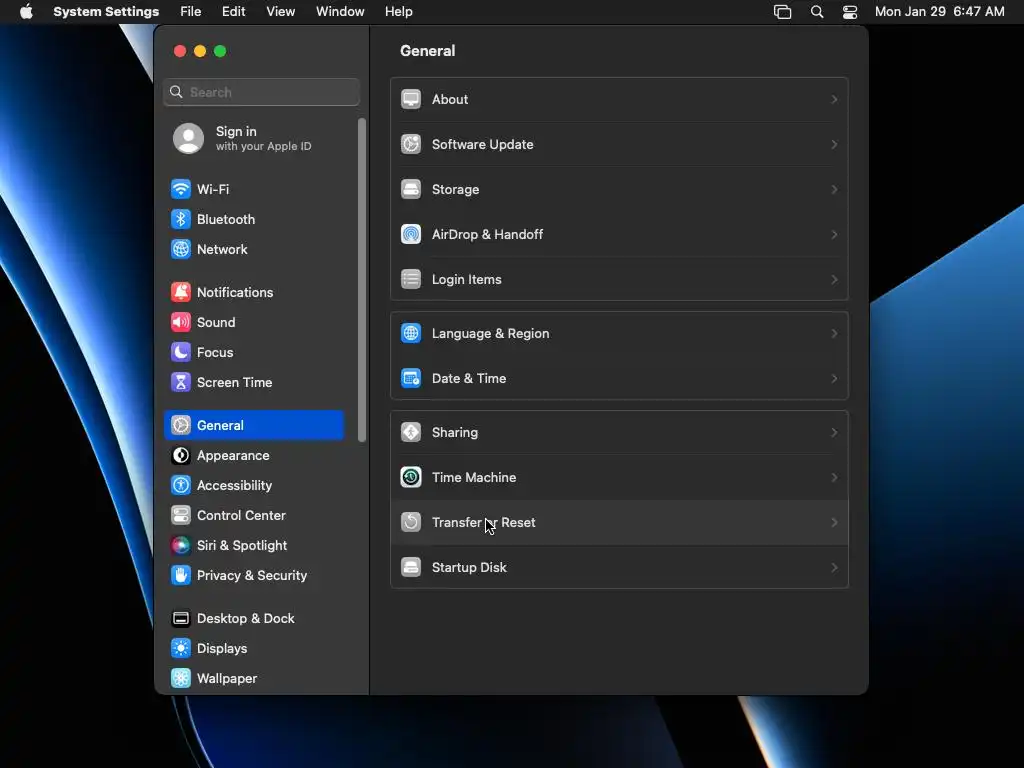
Task: Expand Language & Region chevron
Action: click(x=834, y=334)
